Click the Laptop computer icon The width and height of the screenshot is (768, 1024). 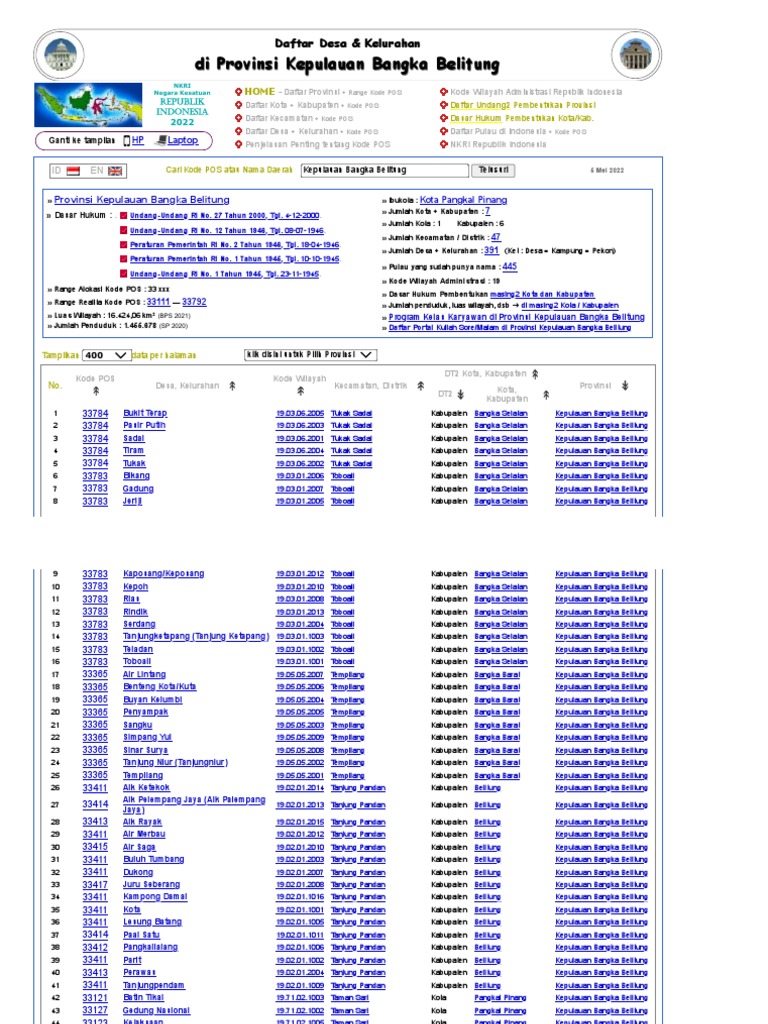(x=161, y=140)
